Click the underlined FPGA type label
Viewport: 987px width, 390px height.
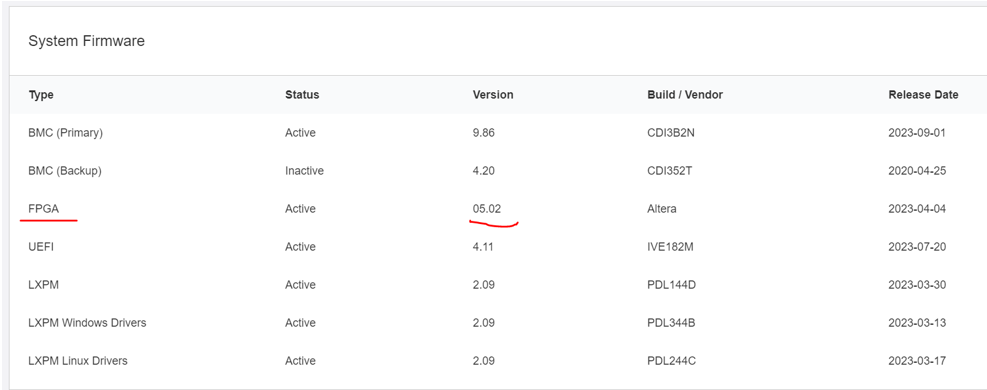click(43, 209)
